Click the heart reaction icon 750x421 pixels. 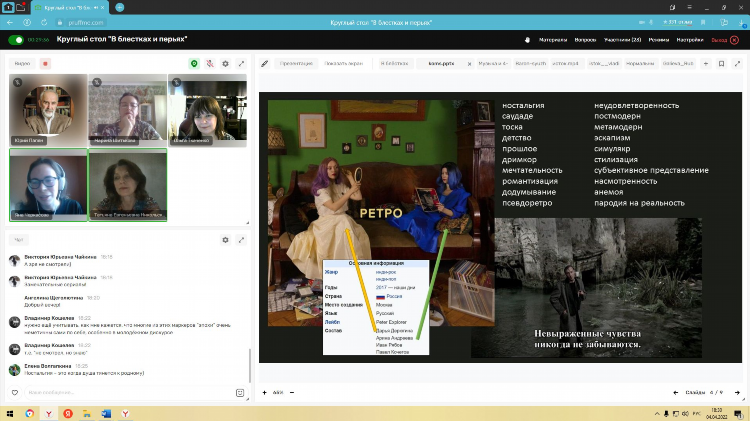[x=15, y=392]
